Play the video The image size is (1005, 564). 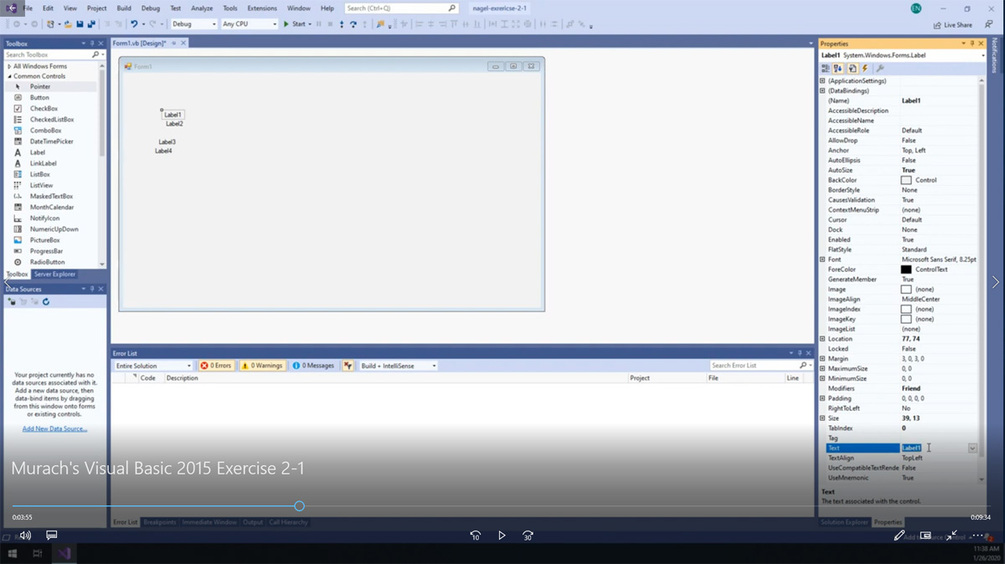coord(502,535)
